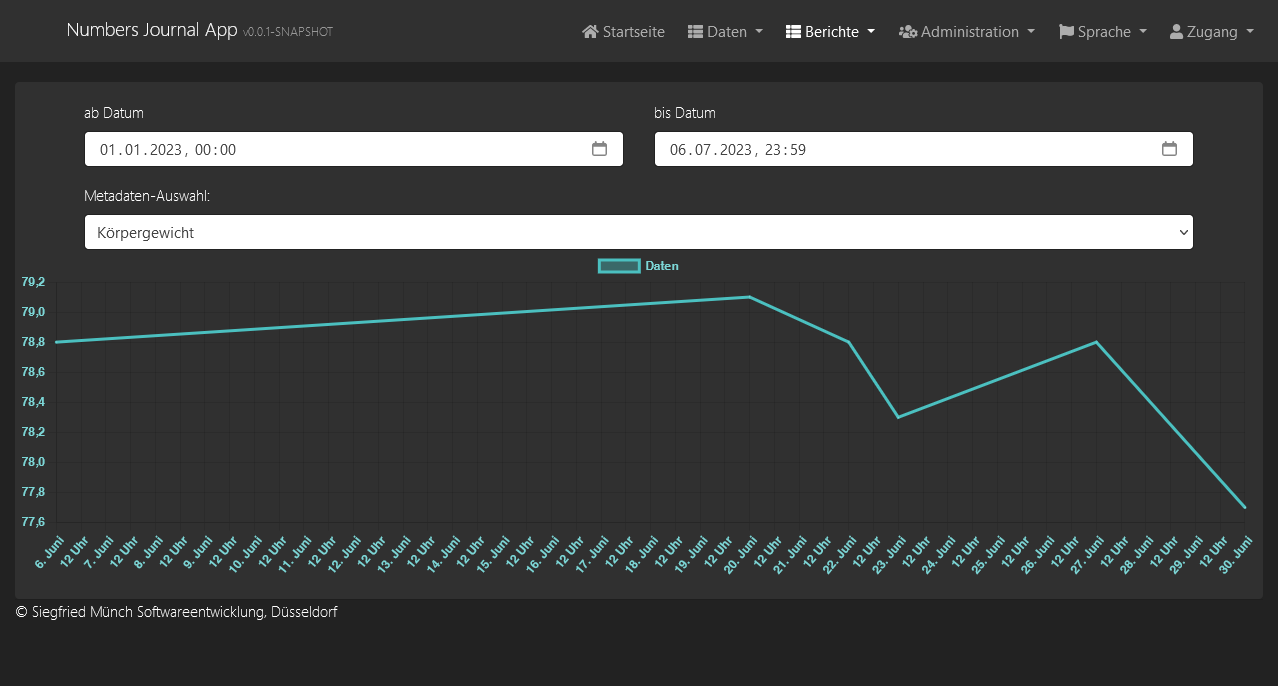Image resolution: width=1278 pixels, height=686 pixels.
Task: Expand the Zugang account dropdown caret
Action: coord(1250,32)
